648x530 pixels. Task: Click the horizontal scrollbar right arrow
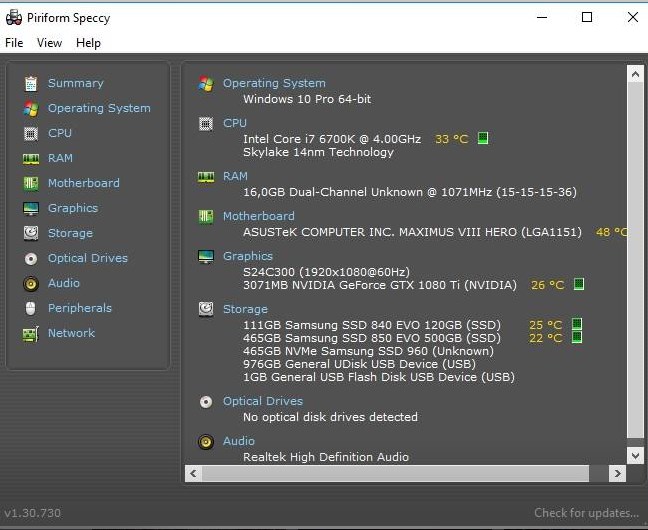(617, 474)
